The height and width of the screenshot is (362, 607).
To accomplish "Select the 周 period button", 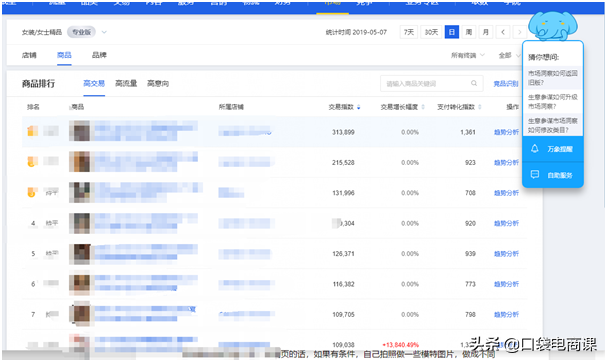I will pyautogui.click(x=469, y=32).
